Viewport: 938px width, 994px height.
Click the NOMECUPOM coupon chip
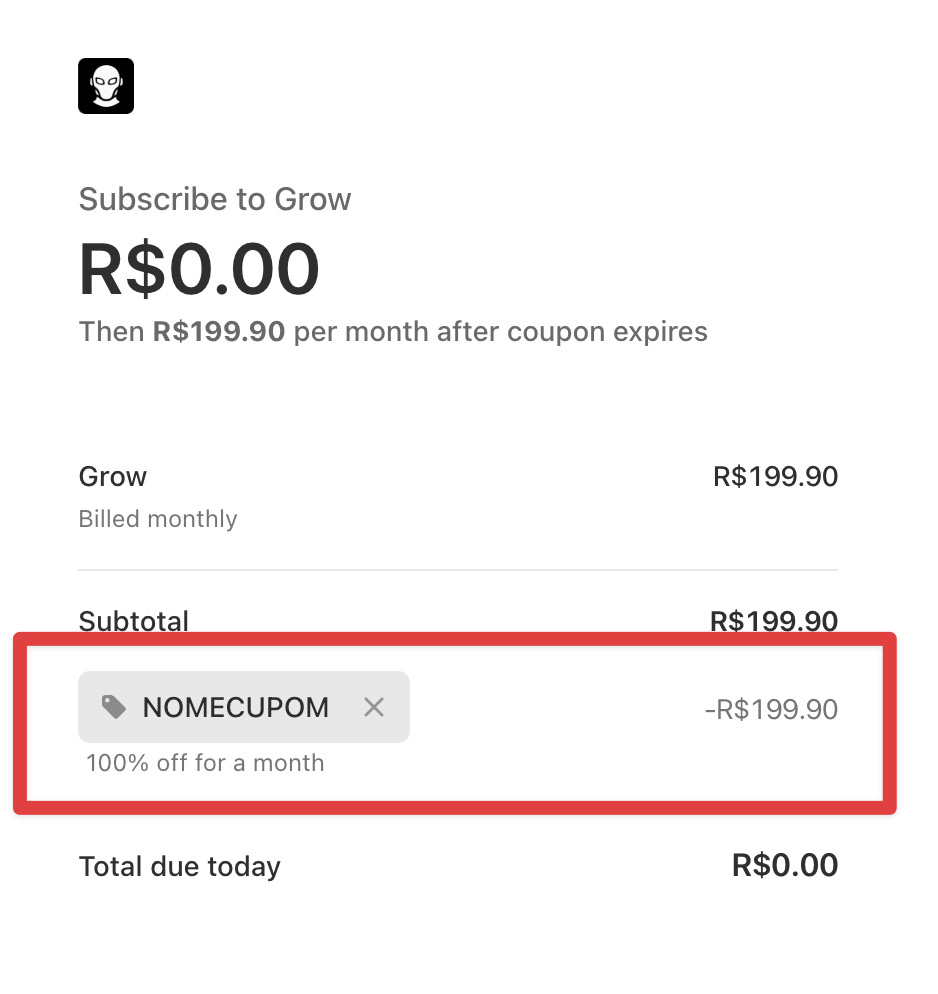point(236,707)
